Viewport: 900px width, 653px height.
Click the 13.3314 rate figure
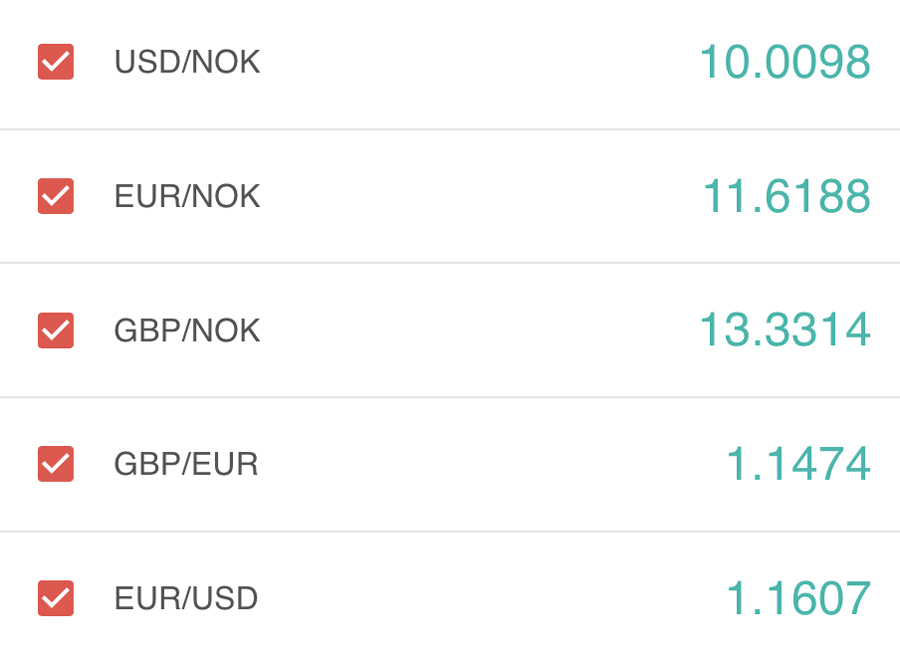tap(784, 330)
